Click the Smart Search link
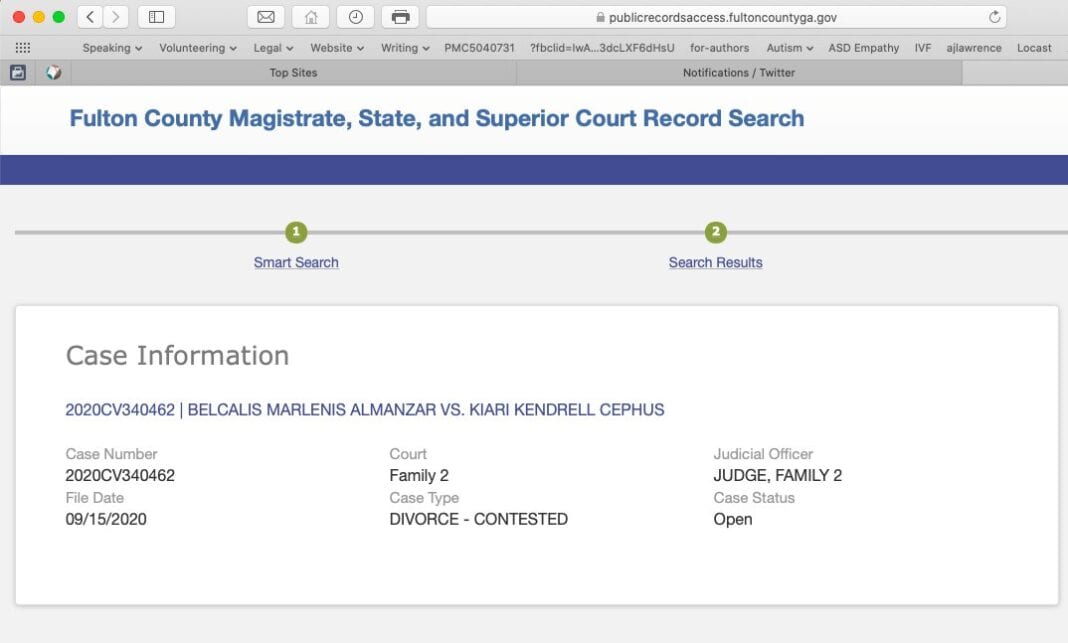 (x=296, y=262)
